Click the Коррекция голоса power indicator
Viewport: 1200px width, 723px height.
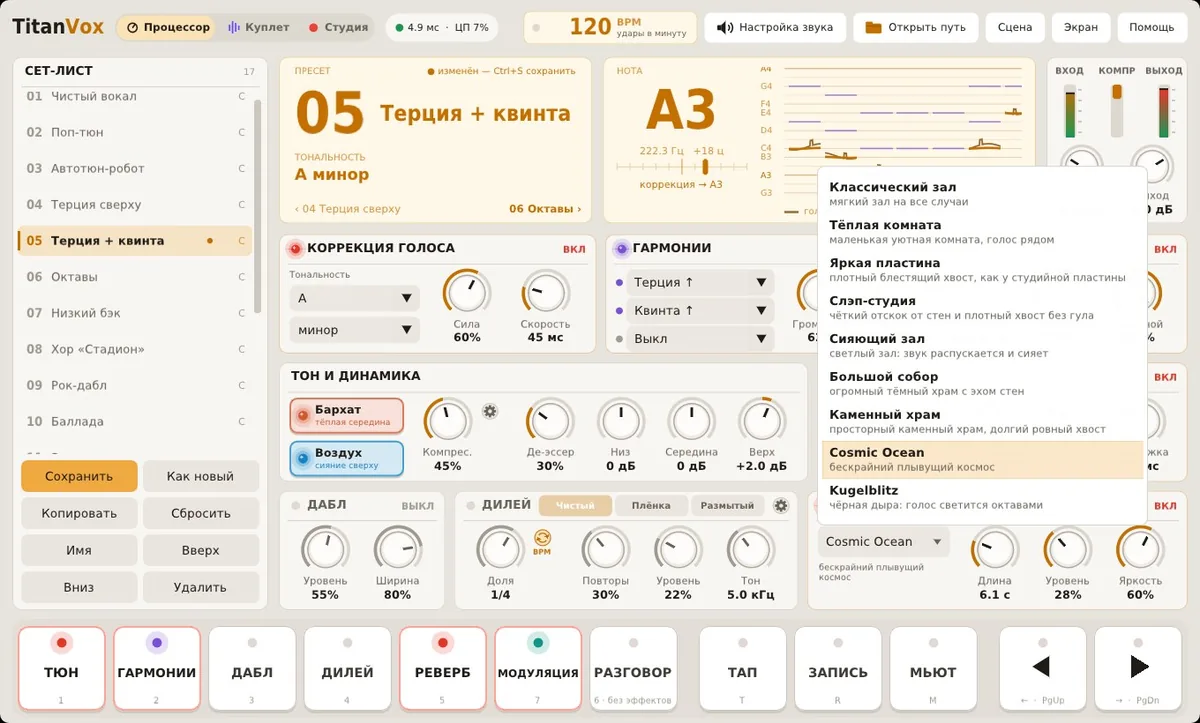pos(295,249)
